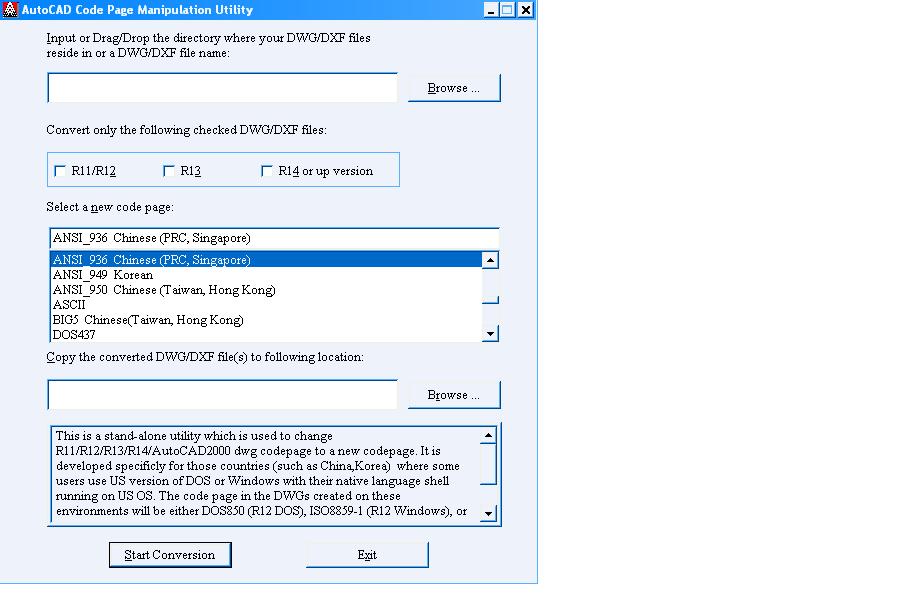Image resolution: width=900 pixels, height=600 pixels.
Task: Maximize the Code Page Manipulation Utility window
Action: pyautogui.click(x=507, y=10)
